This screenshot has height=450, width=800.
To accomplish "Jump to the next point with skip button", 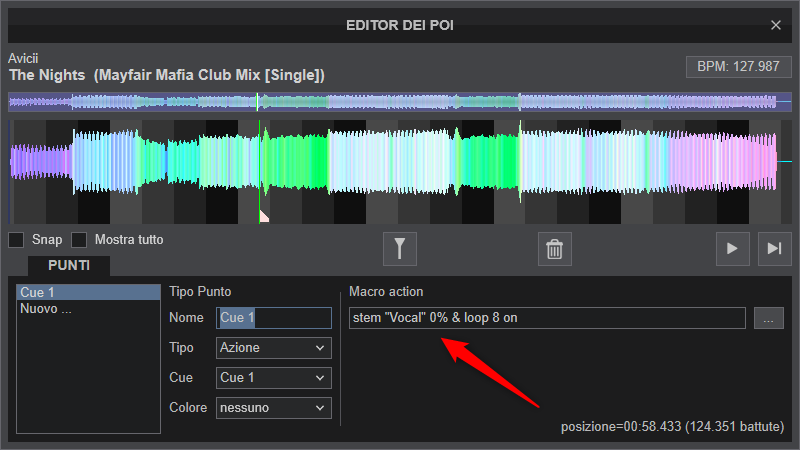I will point(774,249).
